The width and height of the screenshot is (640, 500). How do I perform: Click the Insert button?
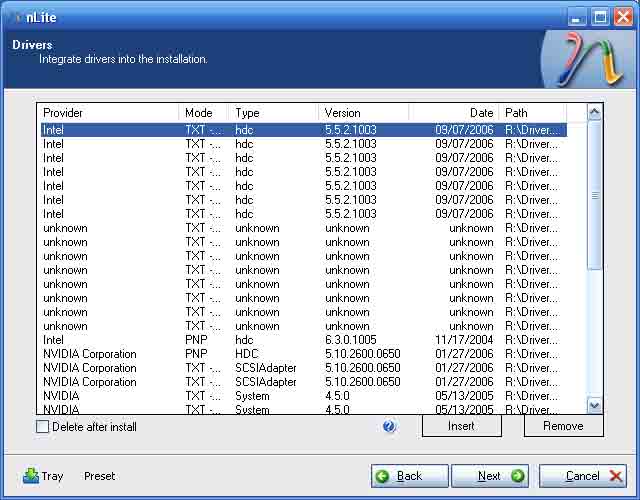(x=462, y=426)
